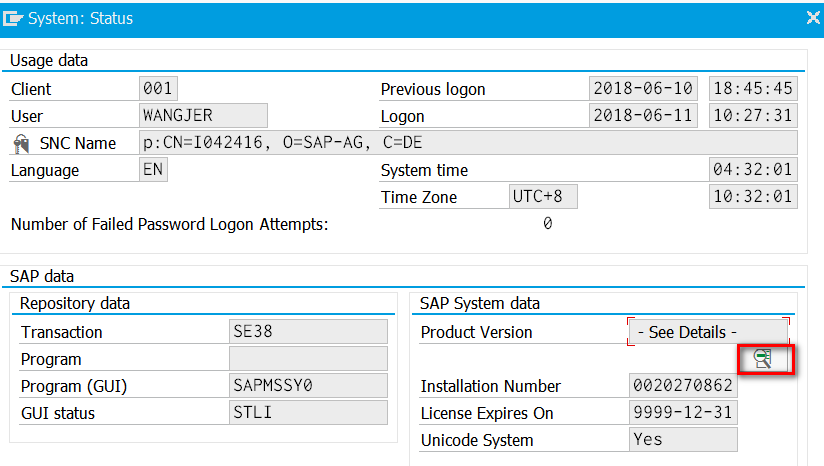Select the GUI status field STLI
The width and height of the screenshot is (824, 466).
[308, 413]
